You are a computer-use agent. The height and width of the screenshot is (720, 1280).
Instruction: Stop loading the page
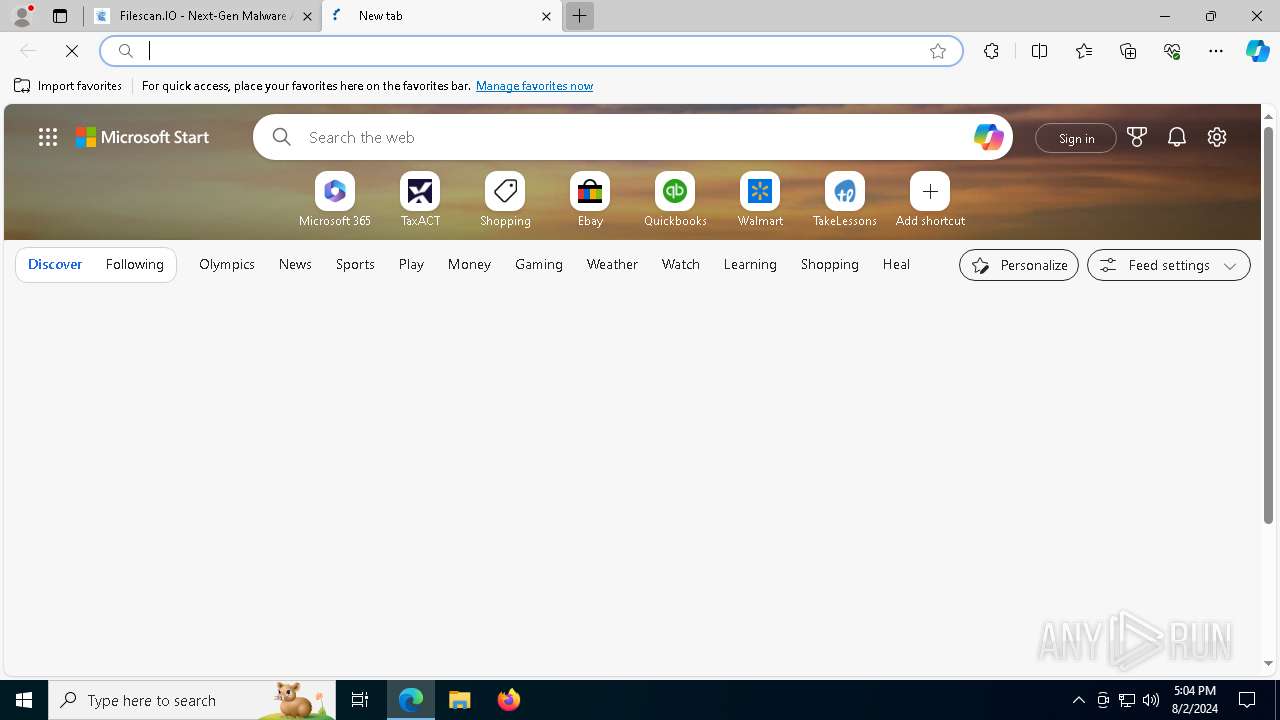(x=72, y=51)
